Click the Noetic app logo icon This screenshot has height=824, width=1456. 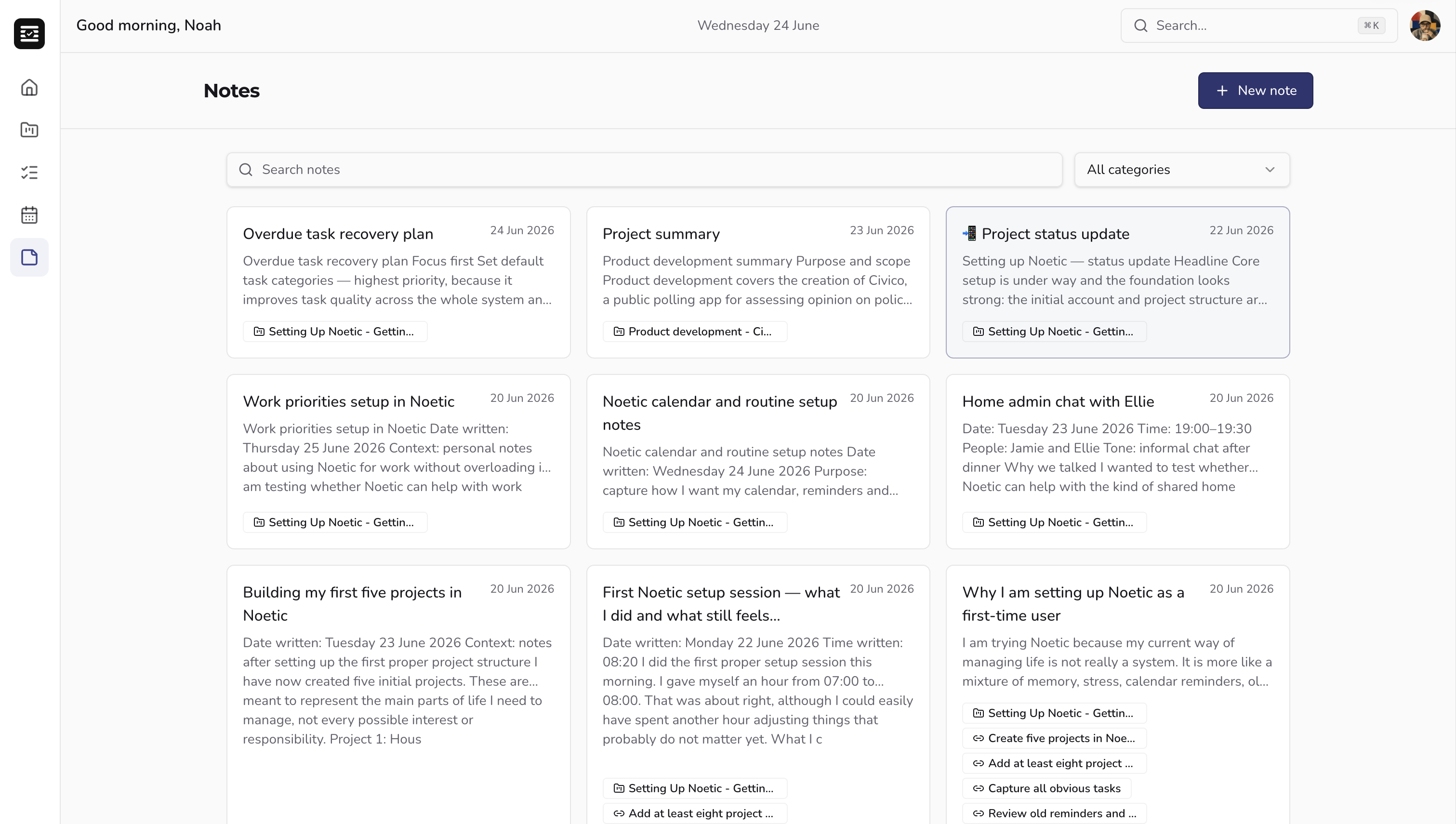pyautogui.click(x=29, y=33)
